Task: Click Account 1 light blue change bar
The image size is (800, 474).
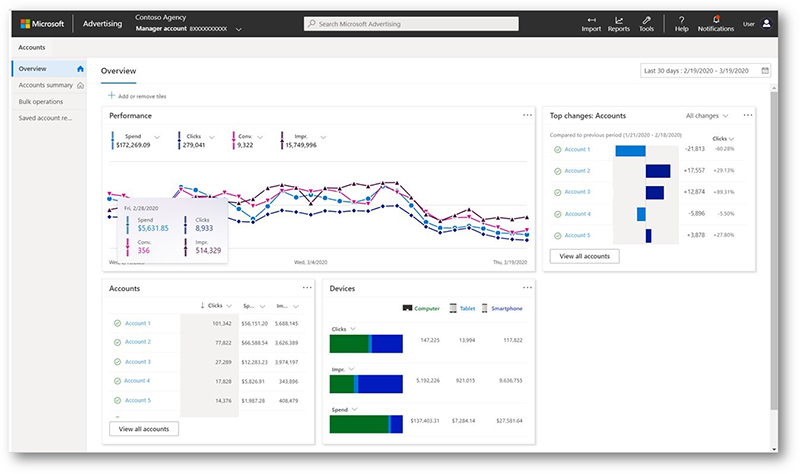Action: coord(630,151)
